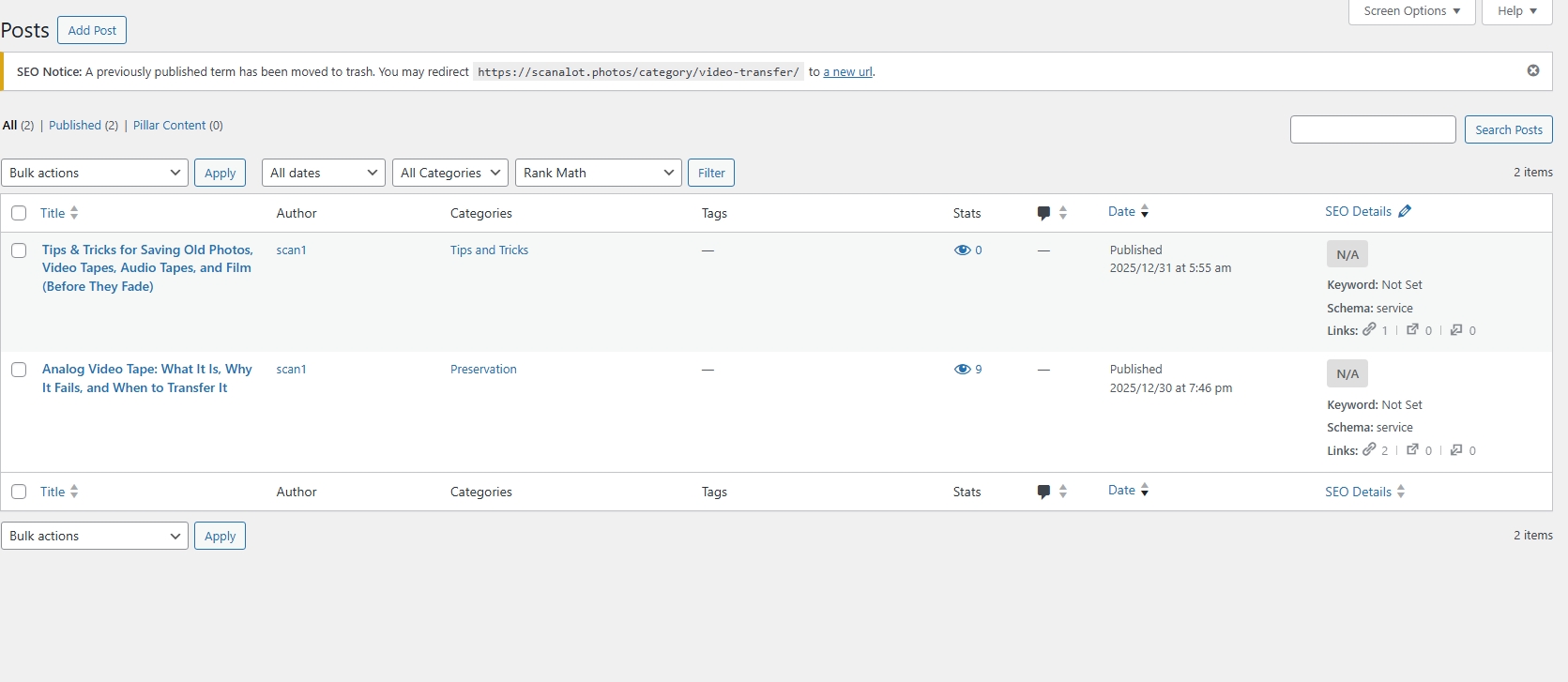Open the top Bulk actions dropdown

click(x=95, y=173)
